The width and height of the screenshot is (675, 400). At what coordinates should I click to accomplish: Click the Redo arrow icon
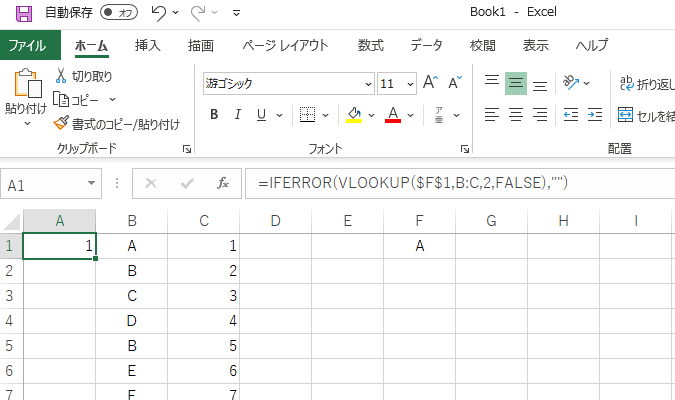pyautogui.click(x=198, y=13)
